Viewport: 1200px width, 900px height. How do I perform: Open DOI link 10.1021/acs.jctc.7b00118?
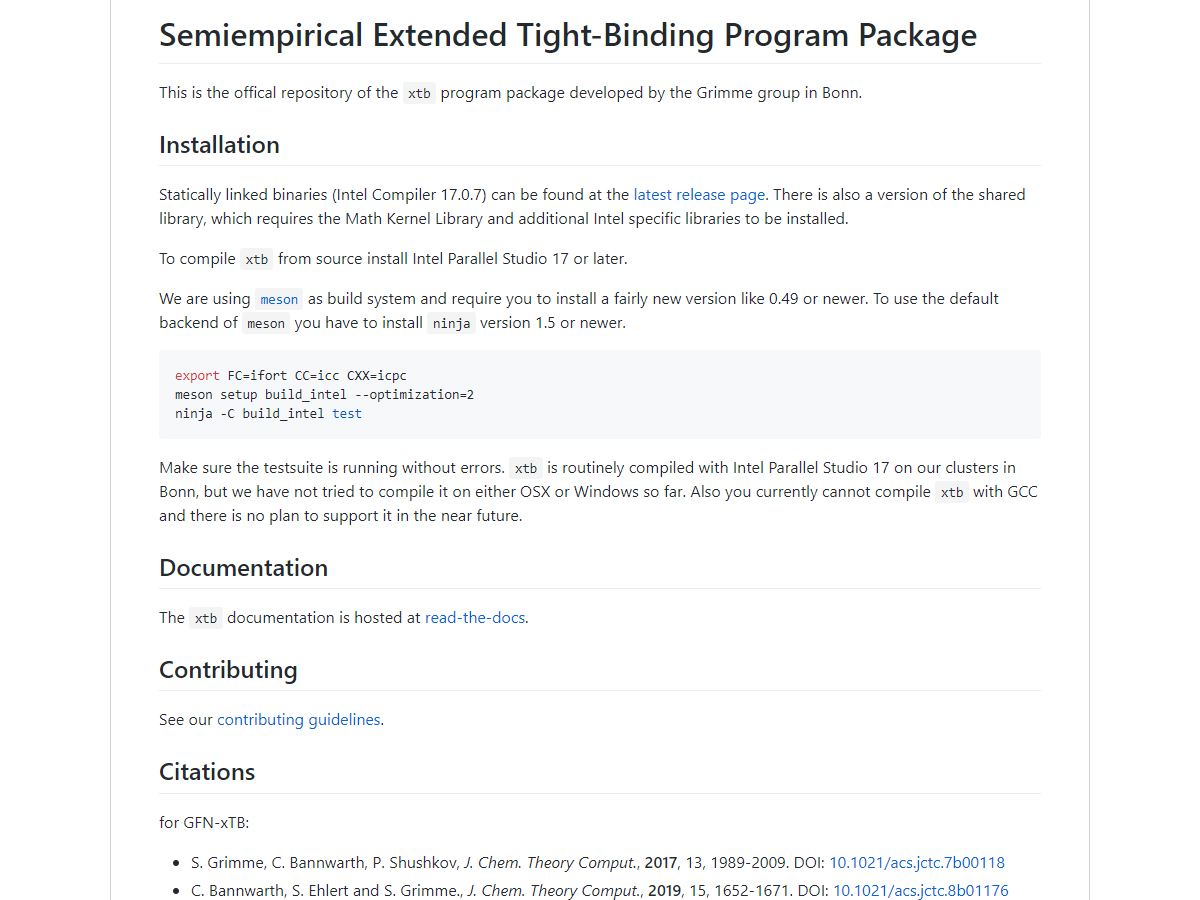coord(917,863)
